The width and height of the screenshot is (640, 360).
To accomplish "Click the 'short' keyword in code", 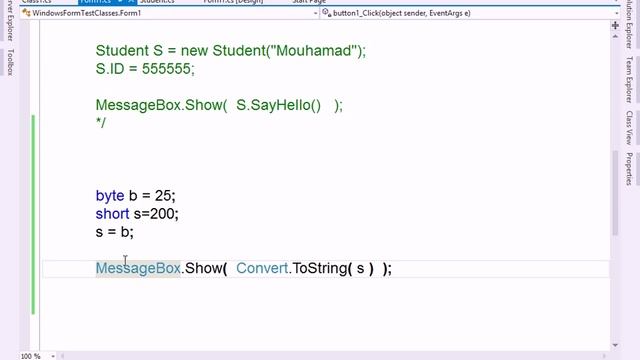I will pyautogui.click(x=112, y=214).
